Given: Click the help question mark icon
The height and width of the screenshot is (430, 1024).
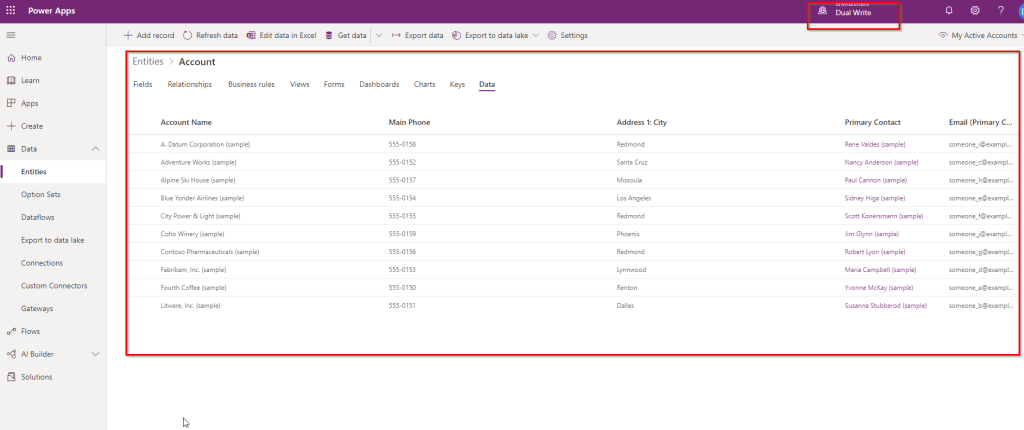Looking at the screenshot, I should (1000, 11).
